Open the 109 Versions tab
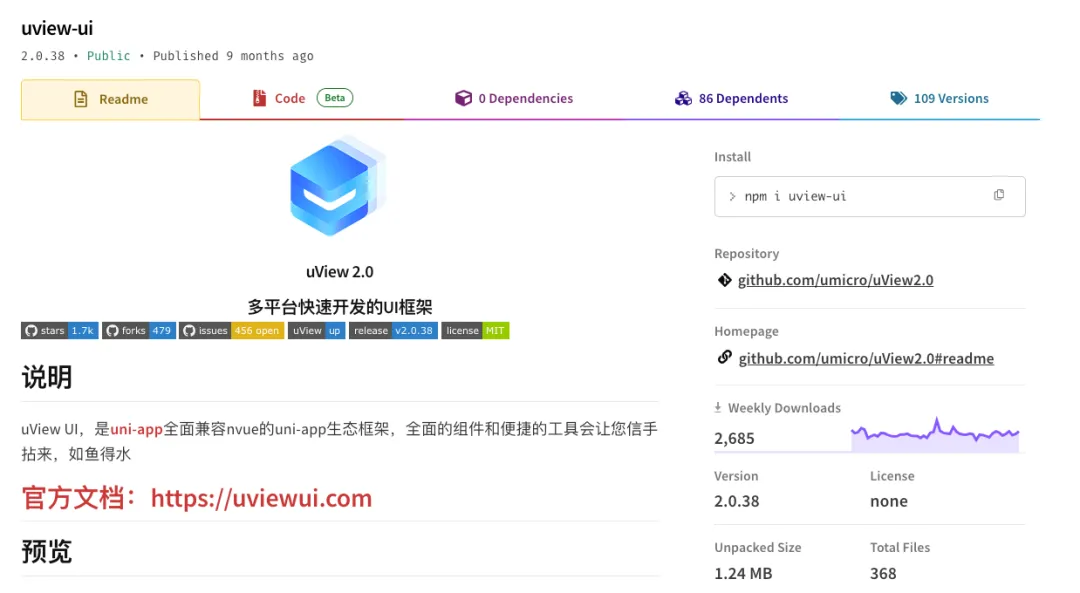Image resolution: width=1080 pixels, height=593 pixels. [939, 98]
